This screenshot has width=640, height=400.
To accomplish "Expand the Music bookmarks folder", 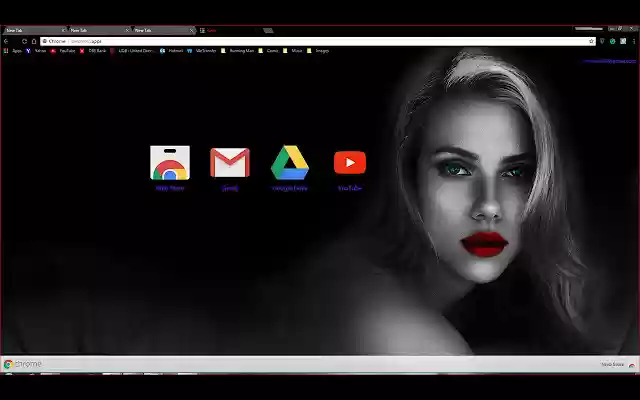I will pos(293,51).
